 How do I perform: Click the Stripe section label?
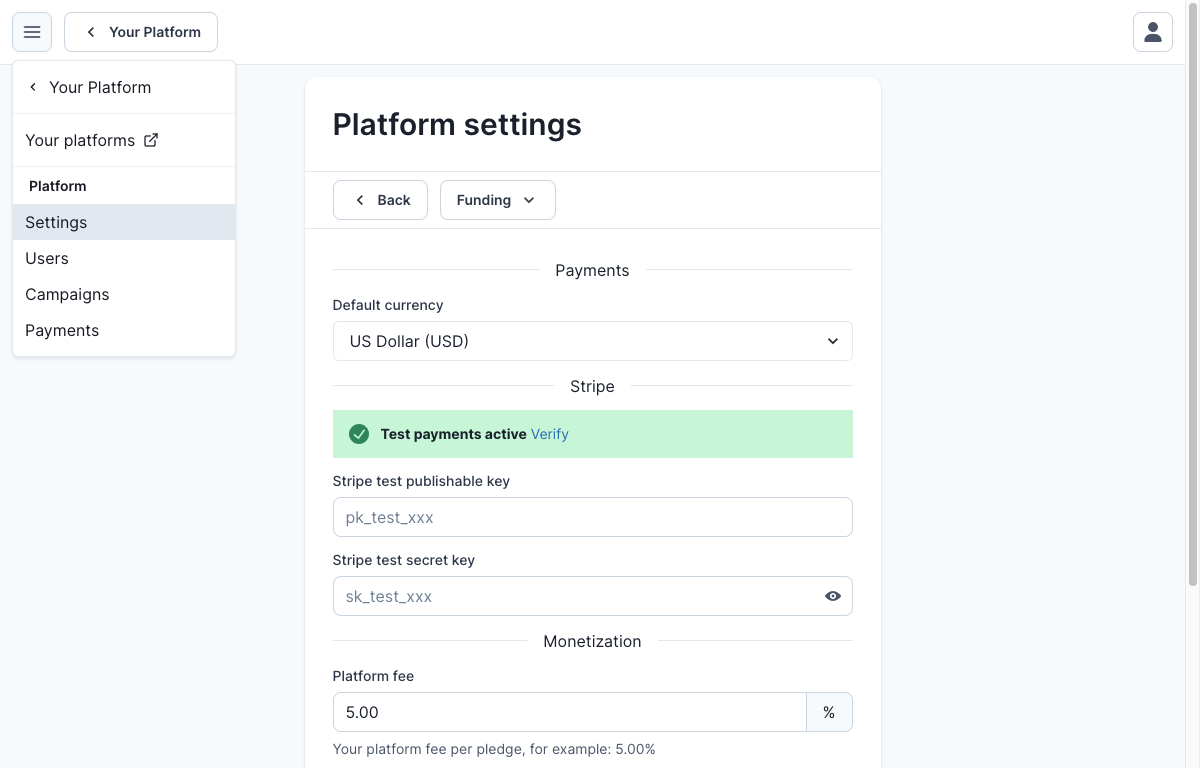(x=592, y=386)
